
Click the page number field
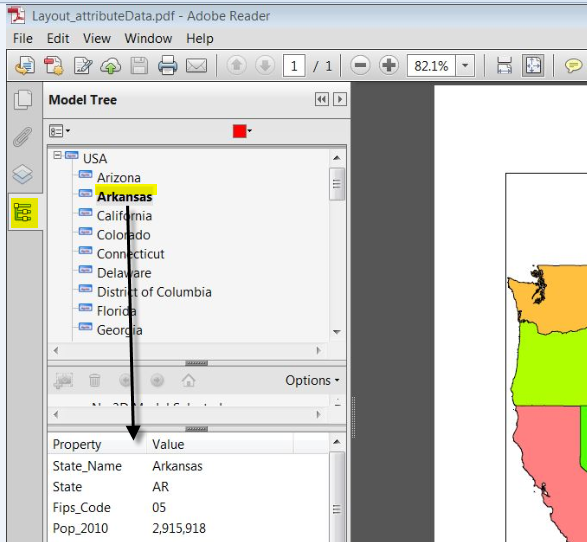click(x=294, y=66)
